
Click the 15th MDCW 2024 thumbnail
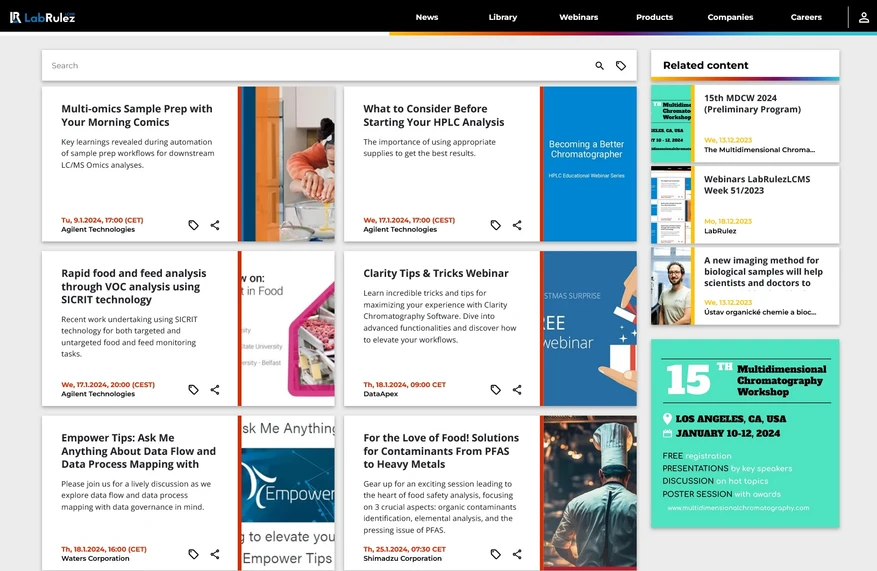coord(671,124)
